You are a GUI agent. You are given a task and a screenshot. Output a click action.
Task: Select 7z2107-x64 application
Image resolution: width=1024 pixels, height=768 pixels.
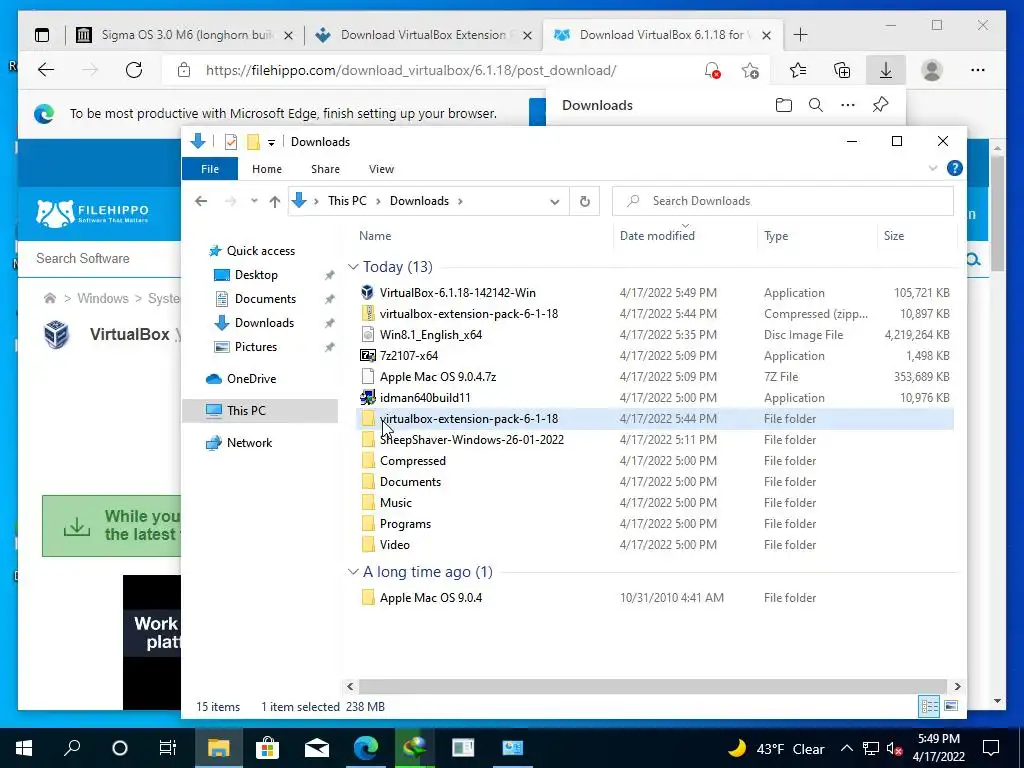409,355
